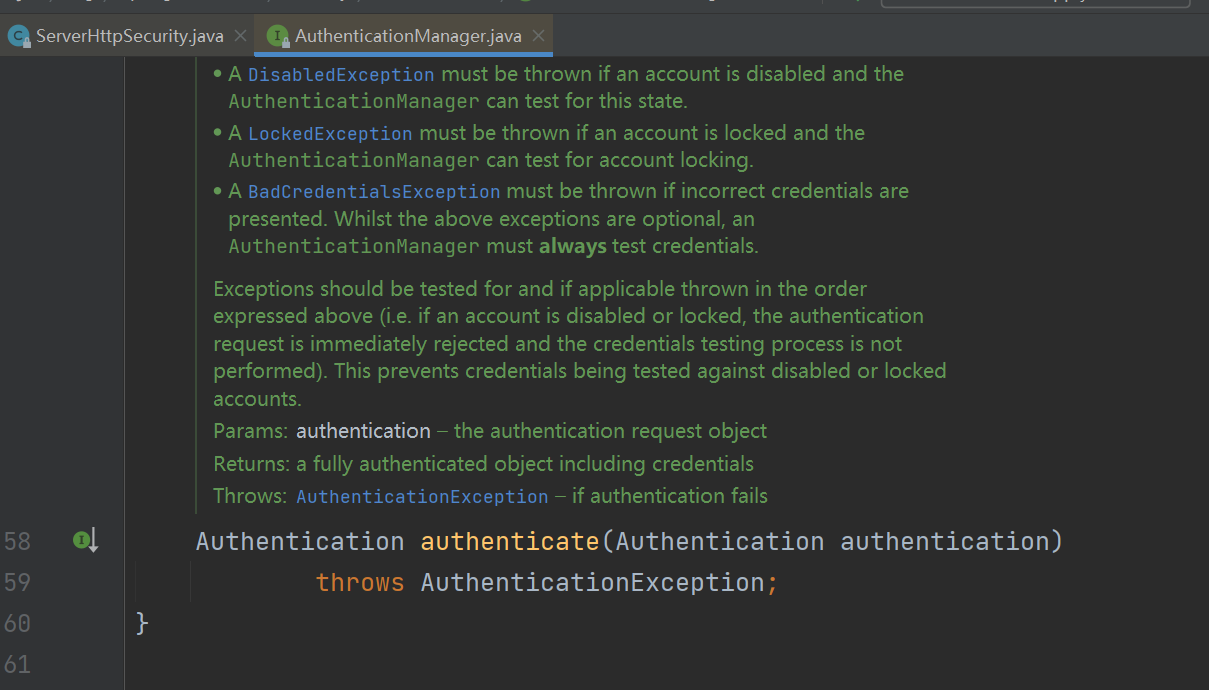Close the AuthenticationManager.java tab
Screen dimensions: 1209x690
pyautogui.click(x=539, y=36)
